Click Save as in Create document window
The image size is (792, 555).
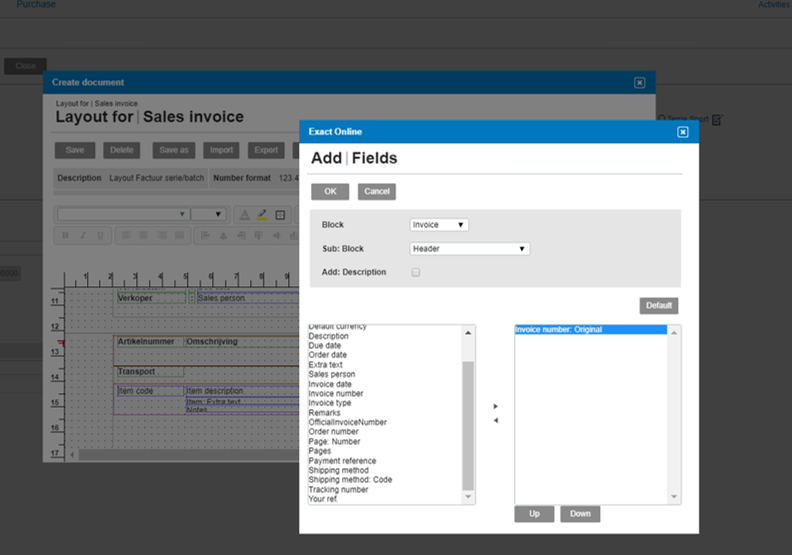click(x=174, y=150)
